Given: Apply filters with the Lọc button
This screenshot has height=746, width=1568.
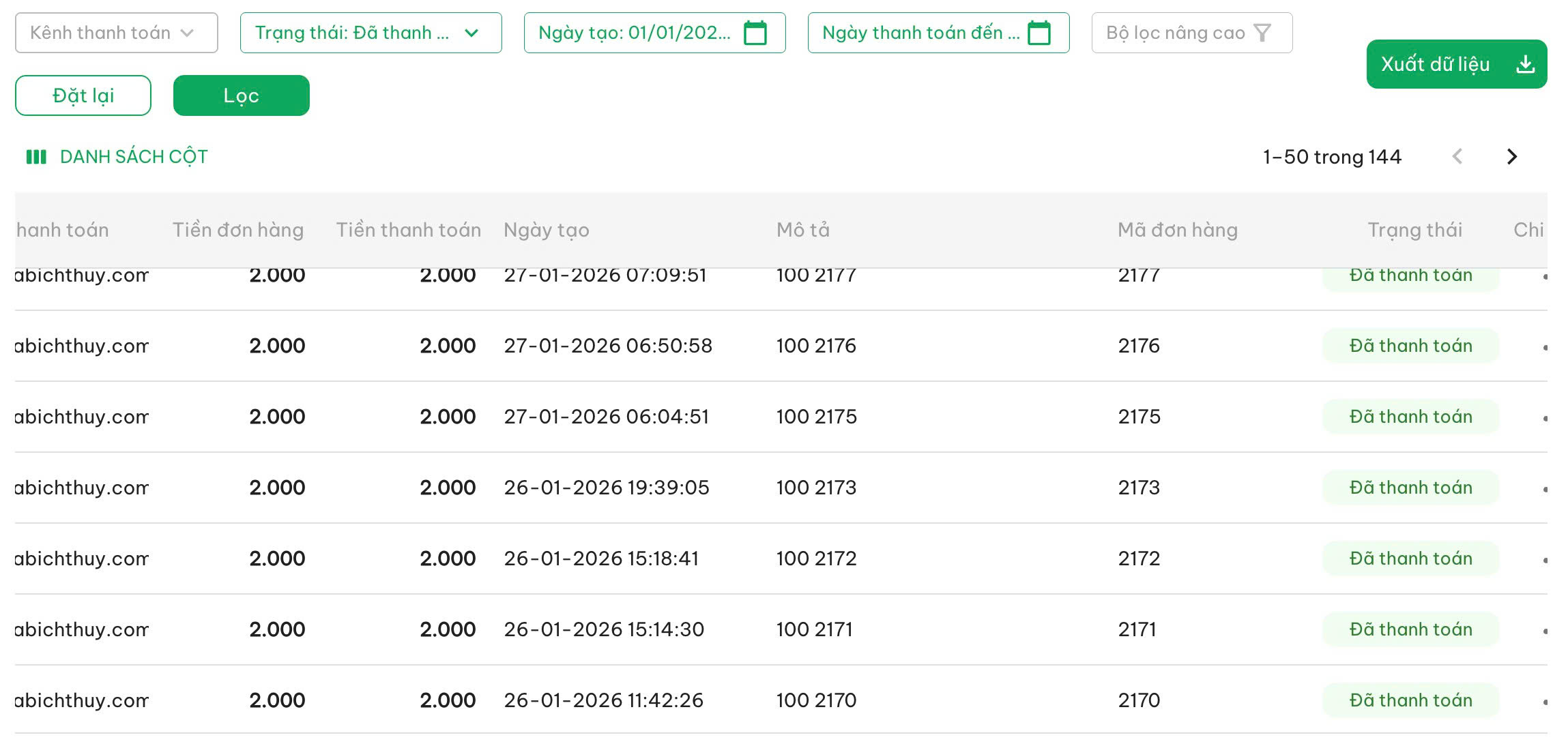Looking at the screenshot, I should [x=241, y=95].
